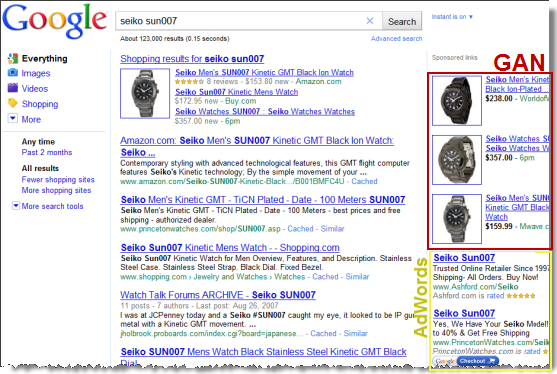Screen dimensions: 557x374
Task: Open the www.Ashford.com/Seiko URL
Action: (x=475, y=287)
